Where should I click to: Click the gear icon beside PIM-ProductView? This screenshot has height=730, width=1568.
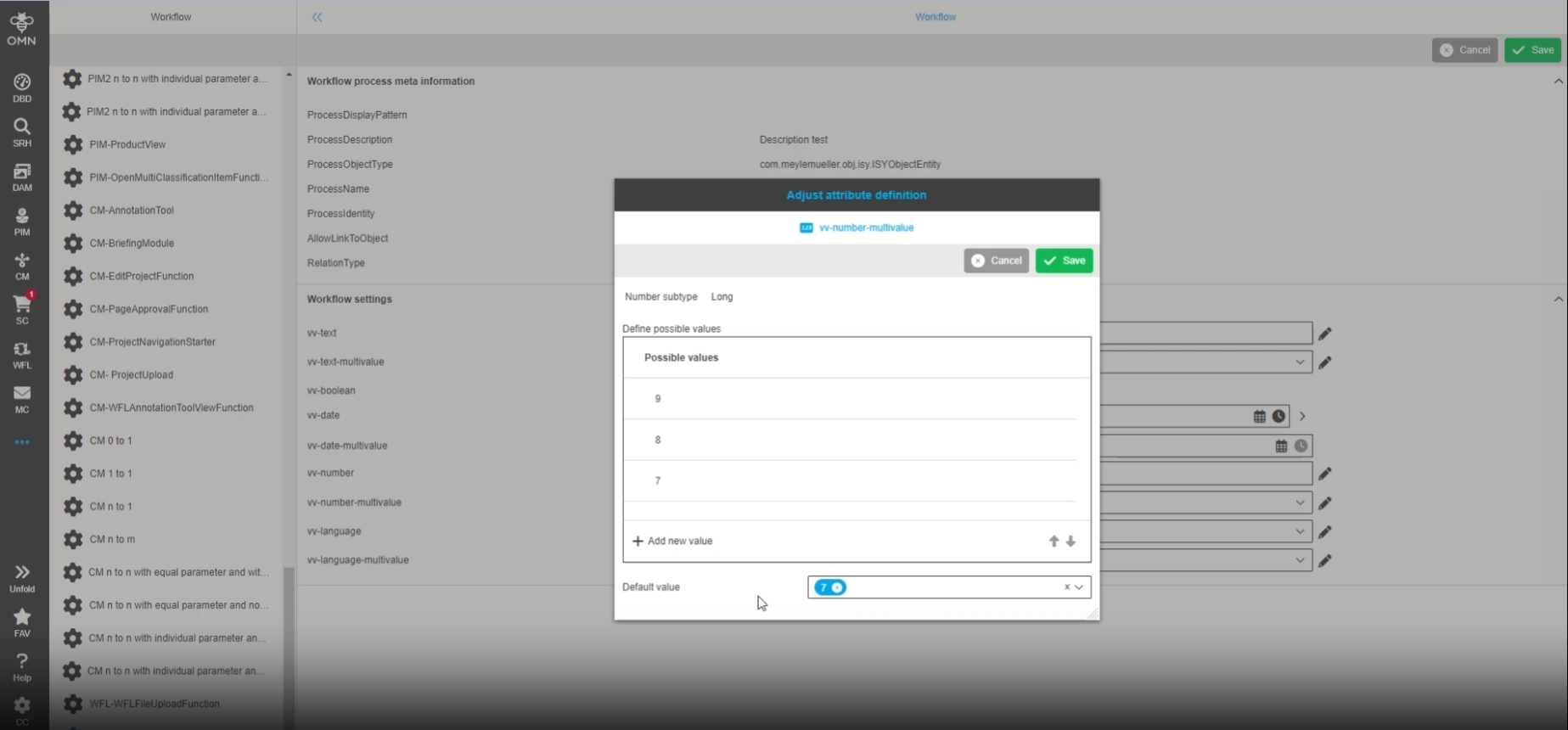(x=73, y=145)
